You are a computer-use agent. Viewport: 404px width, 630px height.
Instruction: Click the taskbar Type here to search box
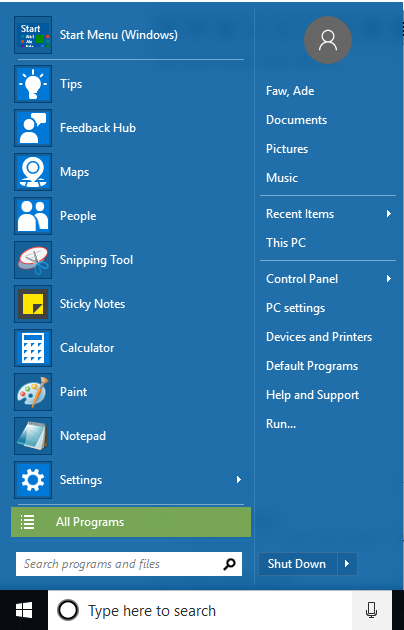pos(200,611)
